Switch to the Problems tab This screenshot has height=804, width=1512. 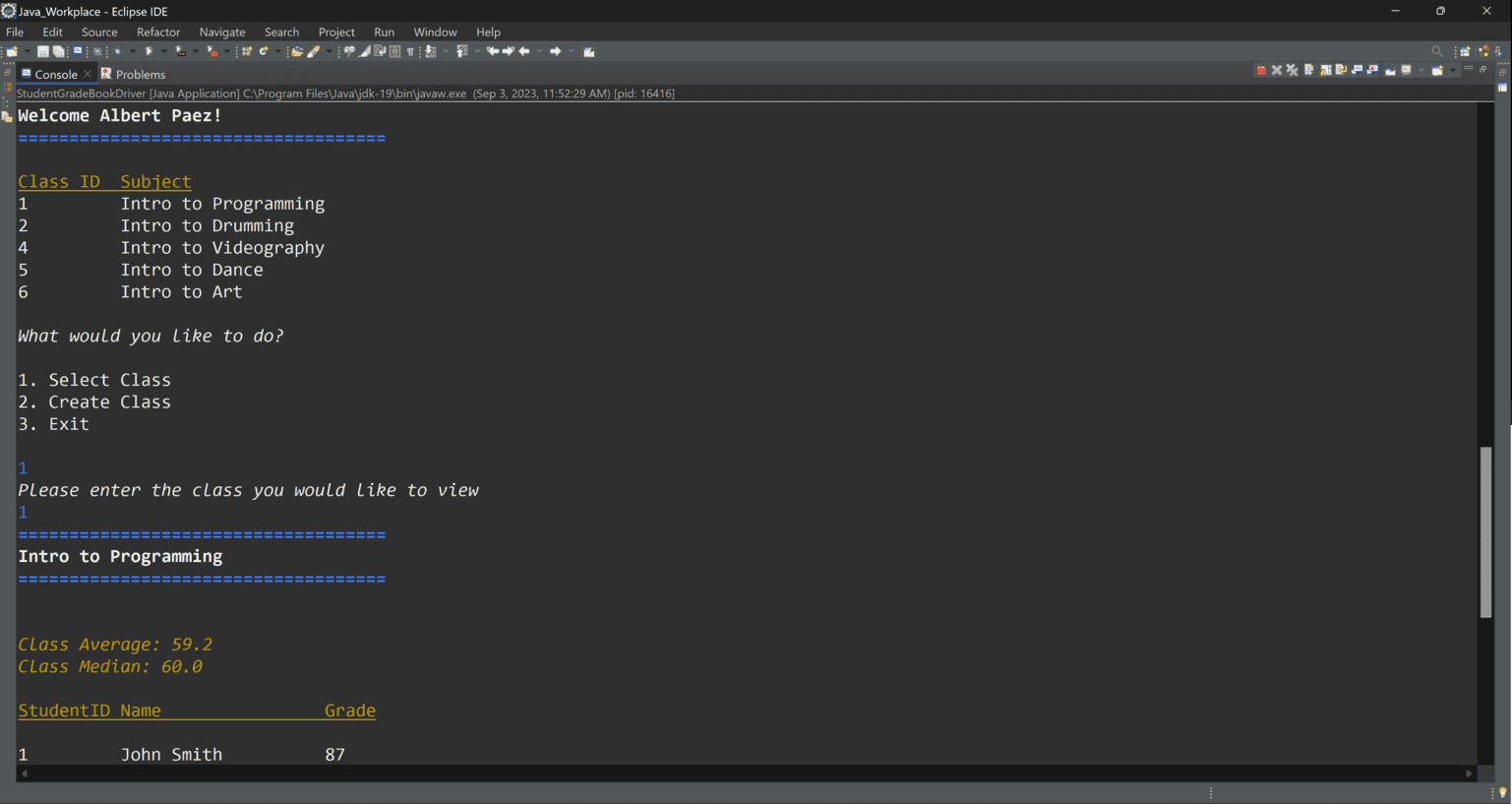(133, 74)
